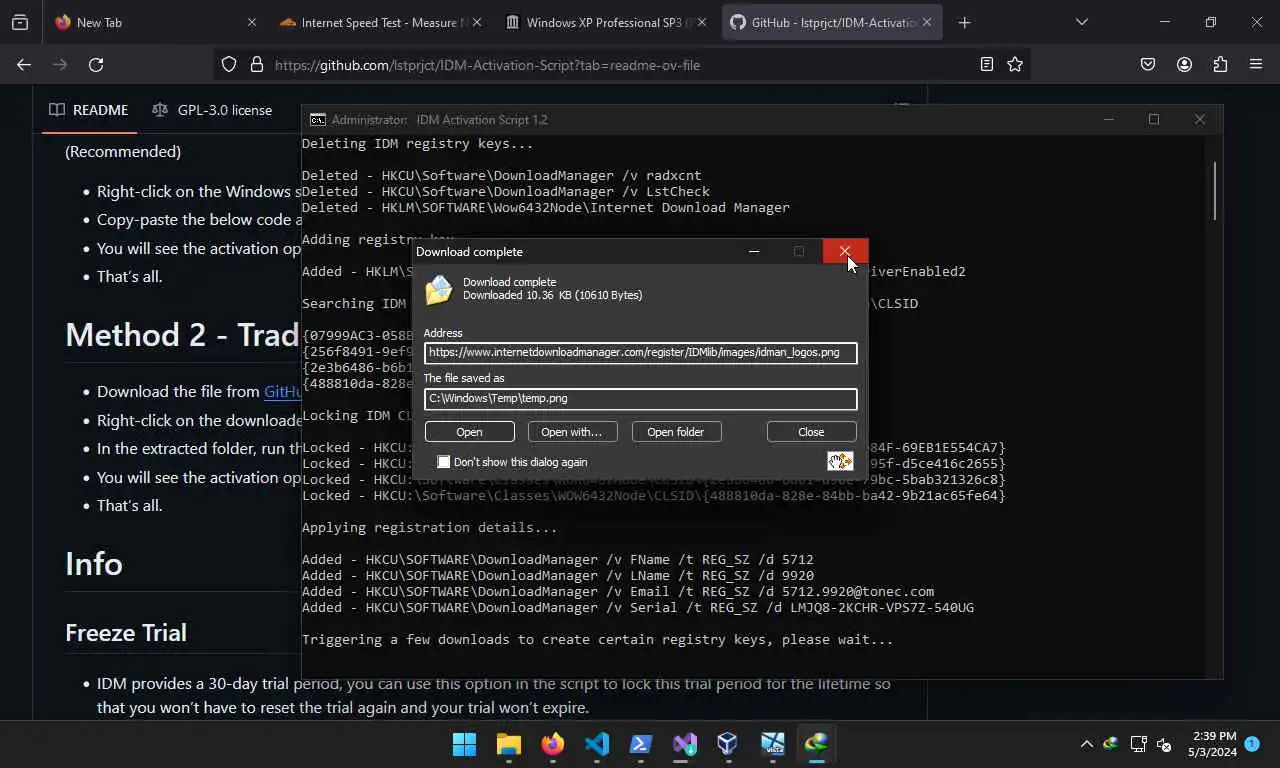Screen dimensions: 1280x768
Task: Open VirtualBox from the taskbar
Action: click(728, 744)
